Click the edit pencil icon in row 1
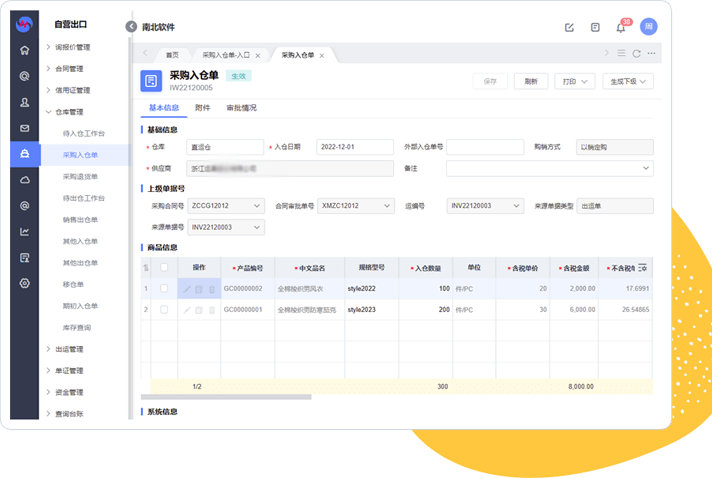This screenshot has width=712, height=478. coord(186,289)
